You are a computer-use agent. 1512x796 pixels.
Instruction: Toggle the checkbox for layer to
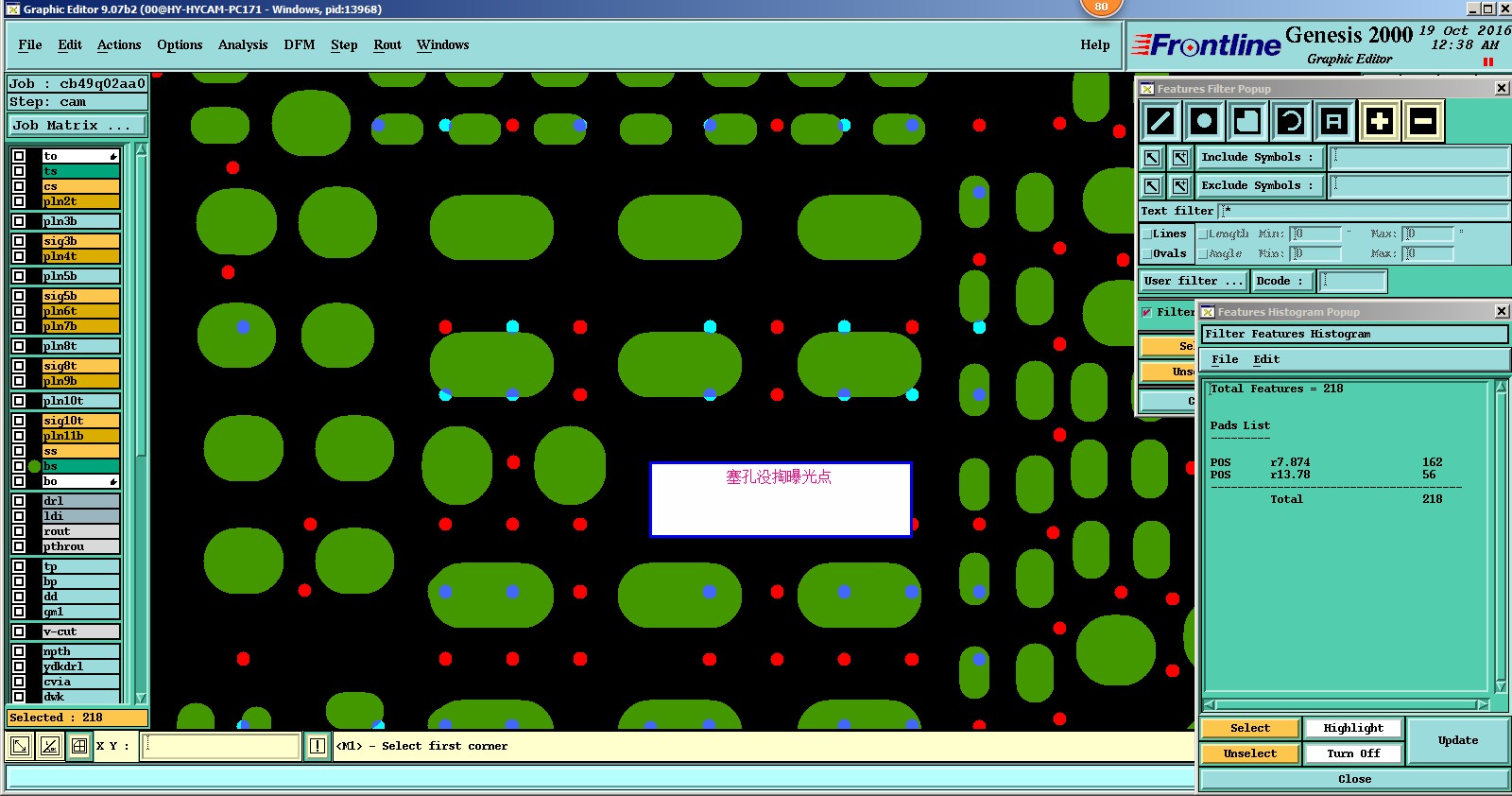coord(19,156)
